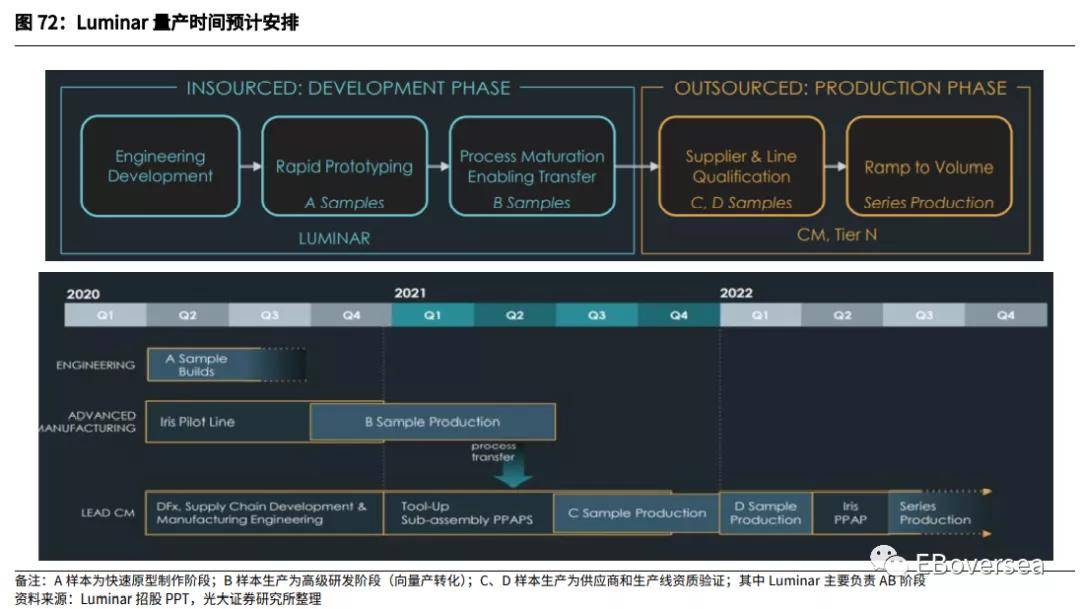Click the 'Series Production' timeline bar

[x=939, y=513]
